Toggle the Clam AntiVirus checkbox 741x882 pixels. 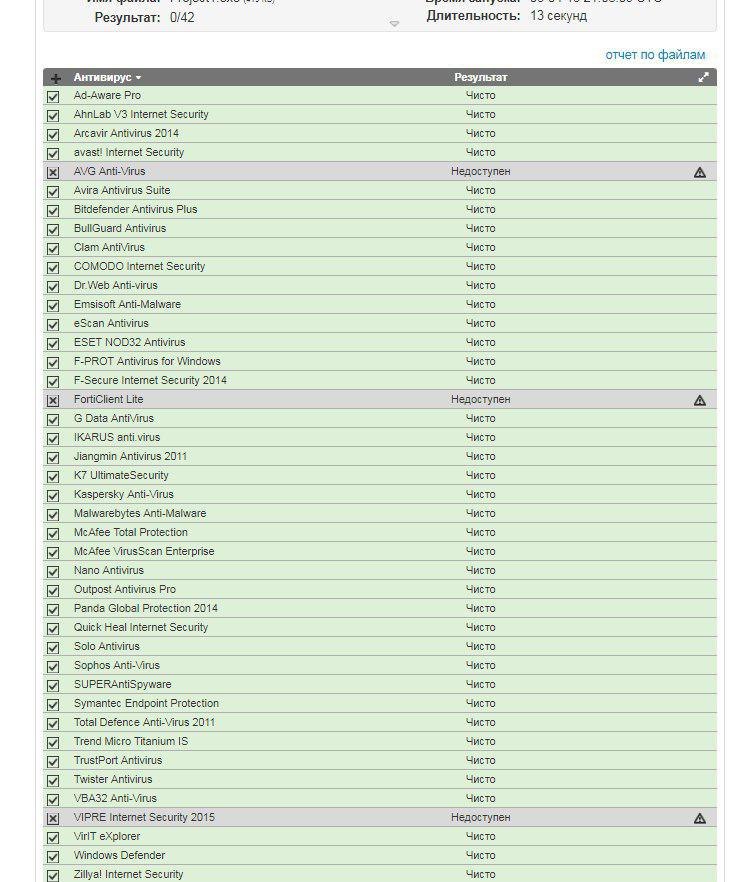(x=53, y=249)
